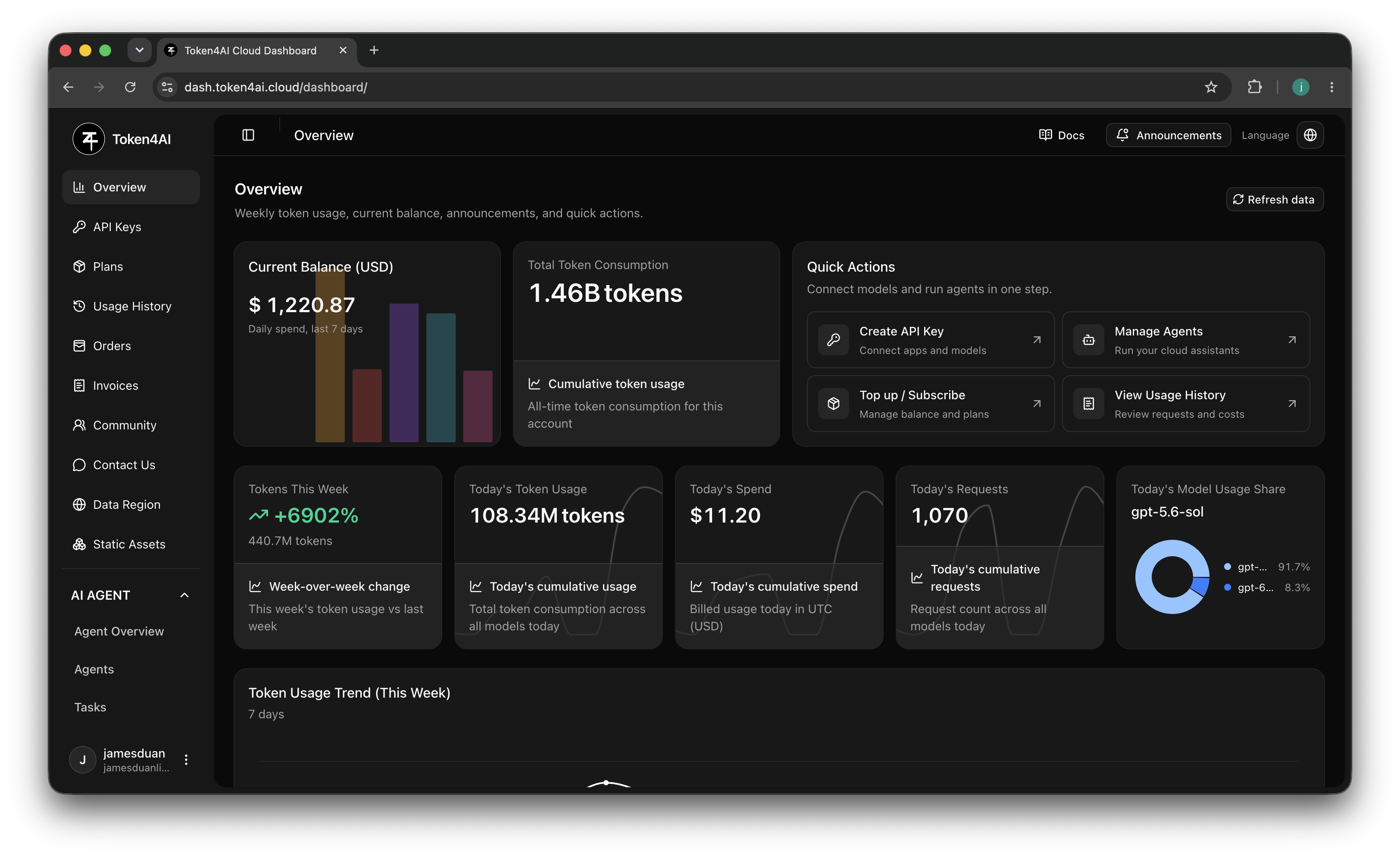The image size is (1400, 858).
Task: Click the Token4AI logo
Action: coord(89,139)
